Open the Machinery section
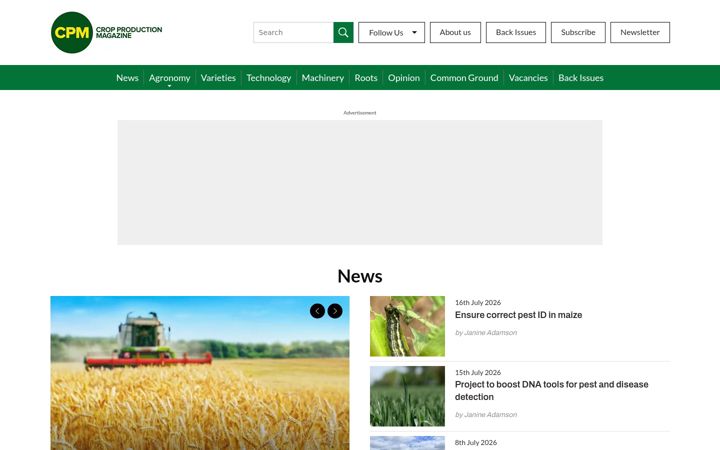The image size is (720, 450). [323, 78]
